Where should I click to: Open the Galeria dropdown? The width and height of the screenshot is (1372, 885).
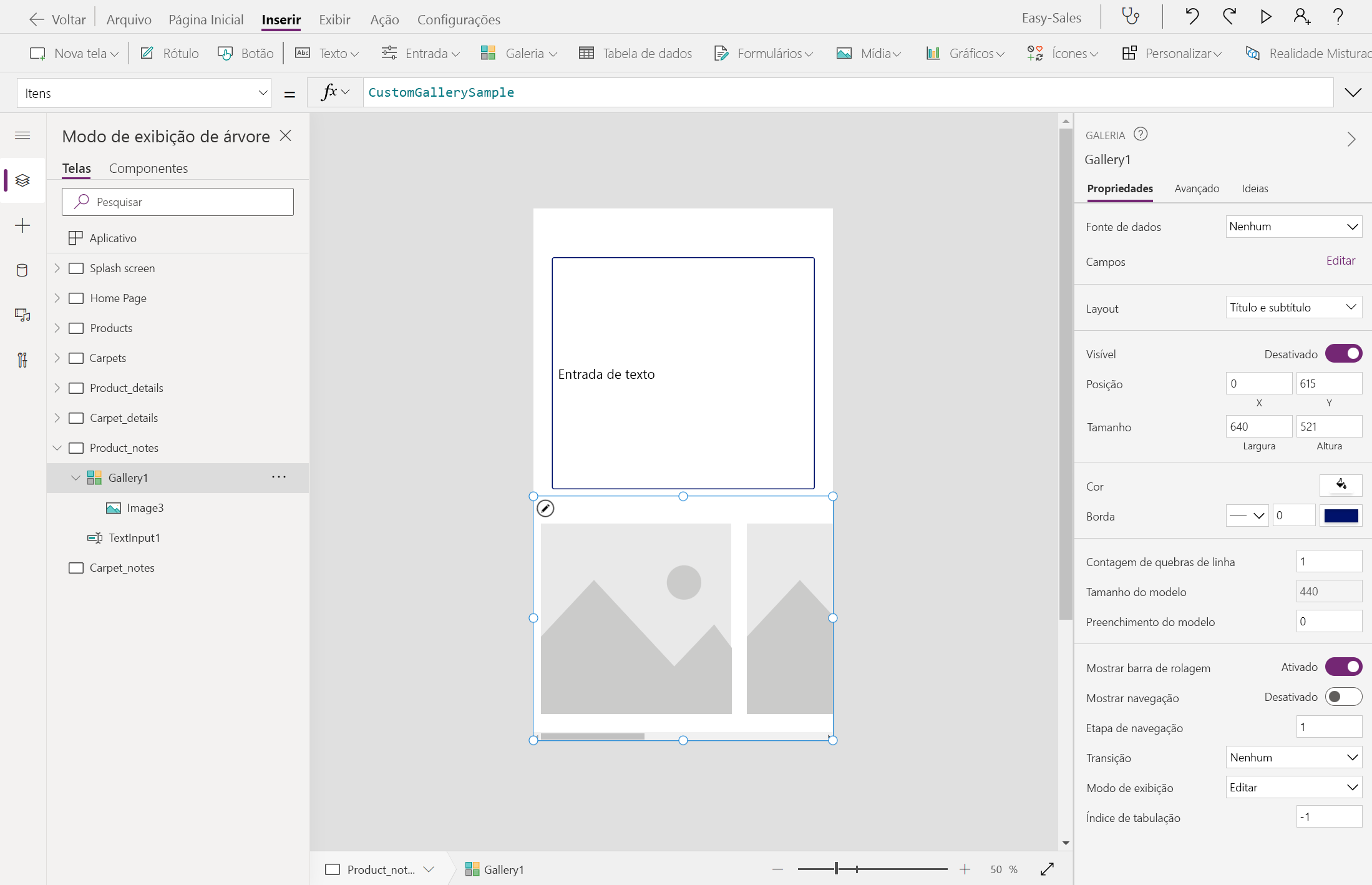tap(519, 53)
